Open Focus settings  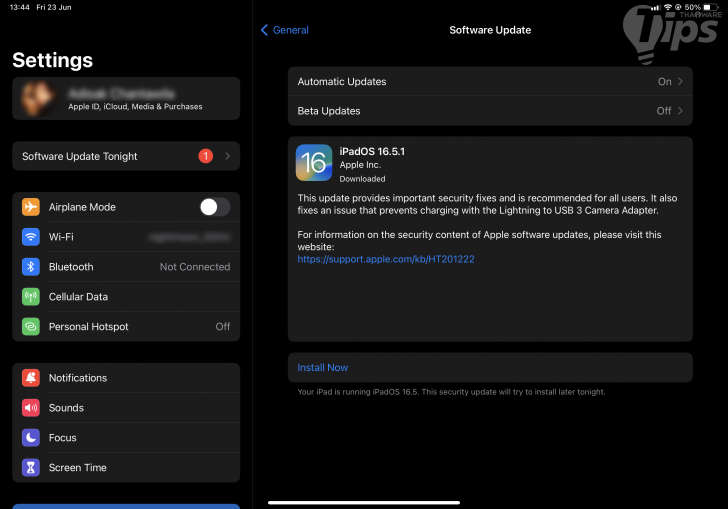(x=126, y=437)
